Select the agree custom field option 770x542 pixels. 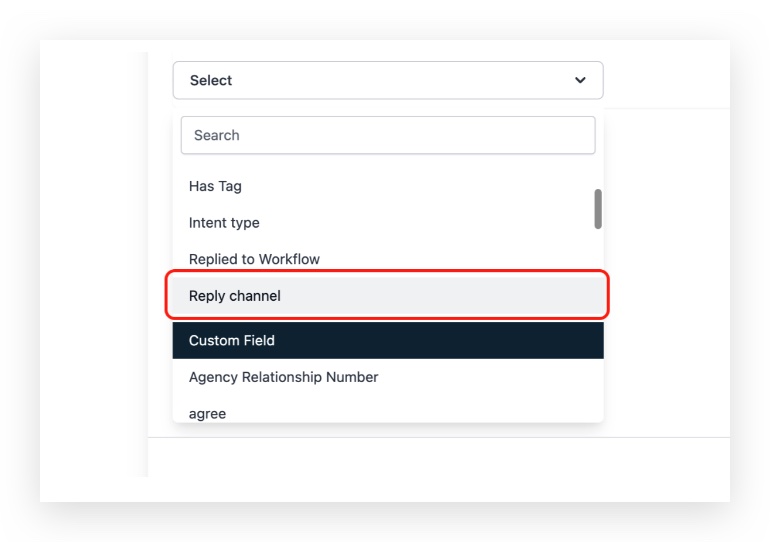388,412
